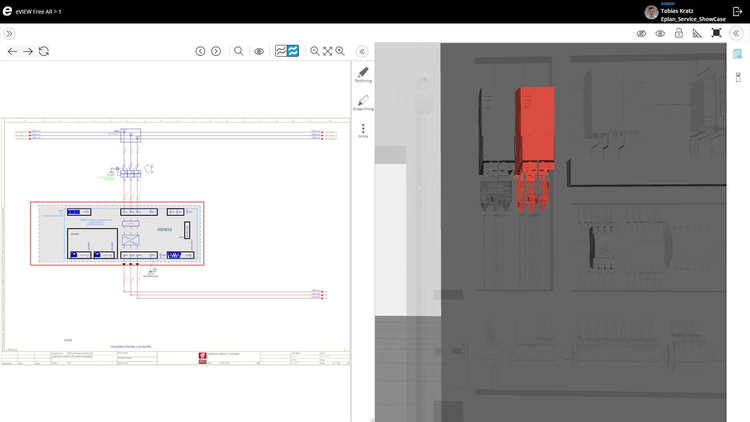Go forward with the right arrow
This screenshot has width=750, height=422.
(x=28, y=51)
